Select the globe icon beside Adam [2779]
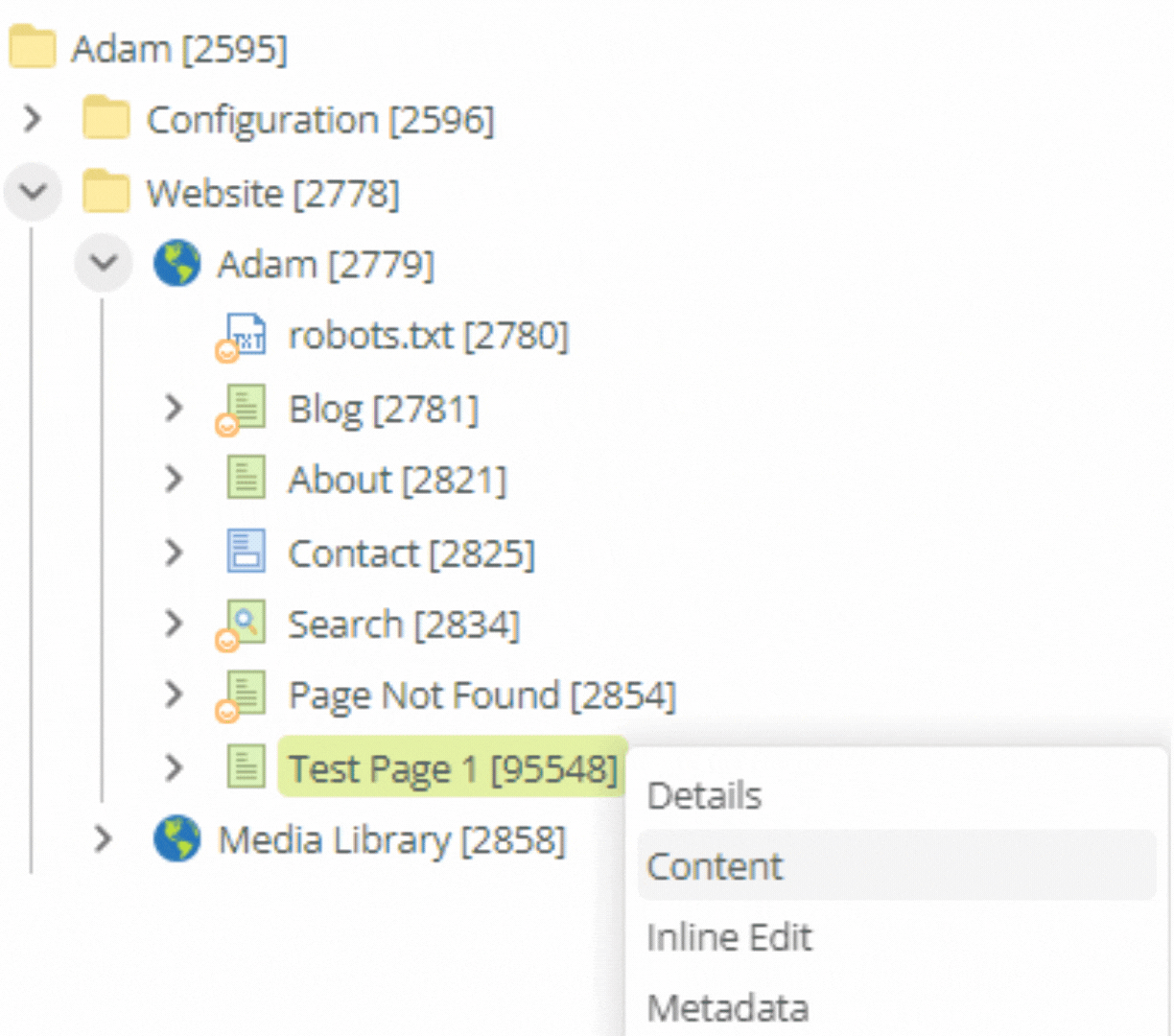The height and width of the screenshot is (1036, 1174). 176,263
